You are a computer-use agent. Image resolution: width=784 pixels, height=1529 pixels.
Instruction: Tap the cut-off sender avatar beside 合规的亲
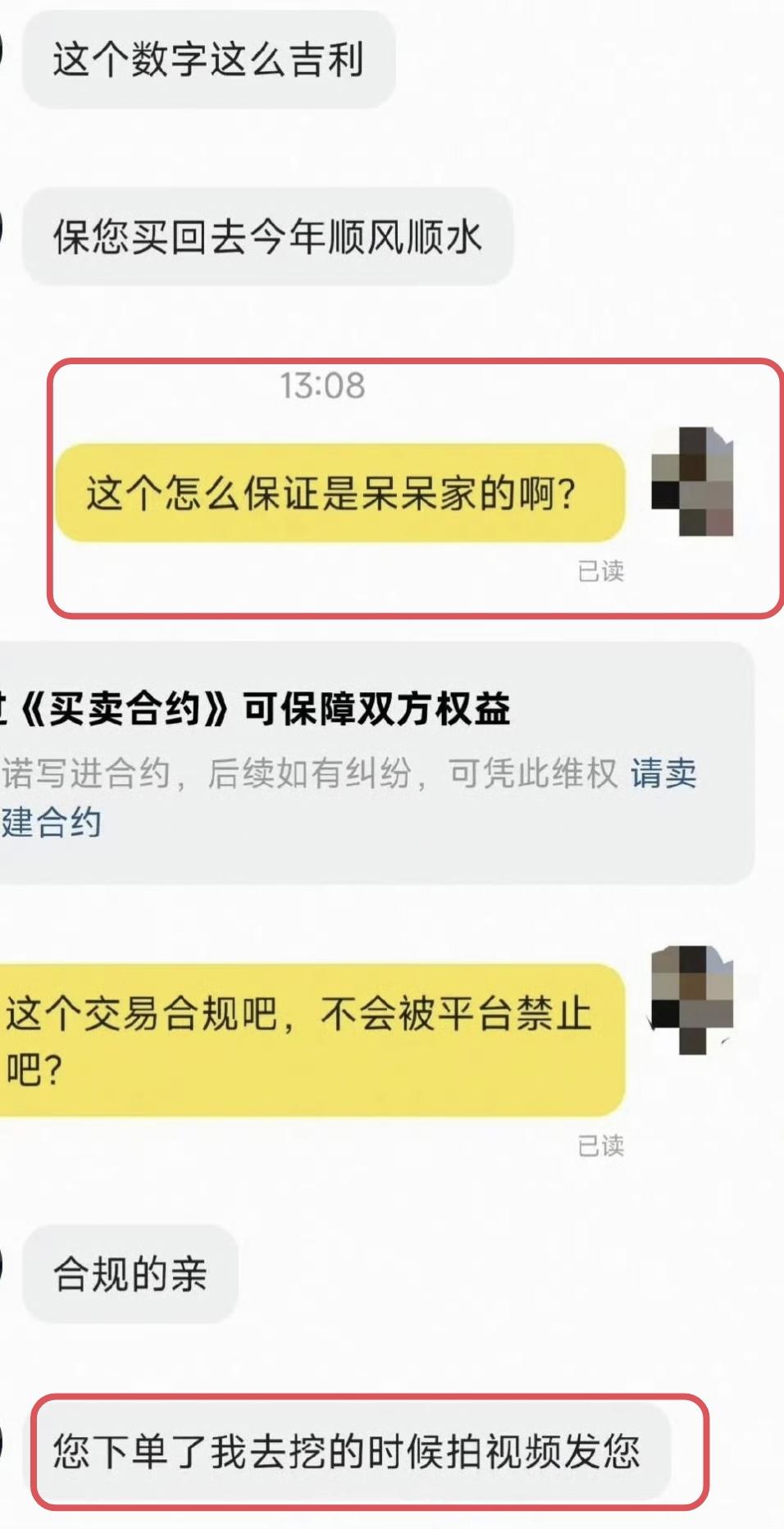point(2,1265)
